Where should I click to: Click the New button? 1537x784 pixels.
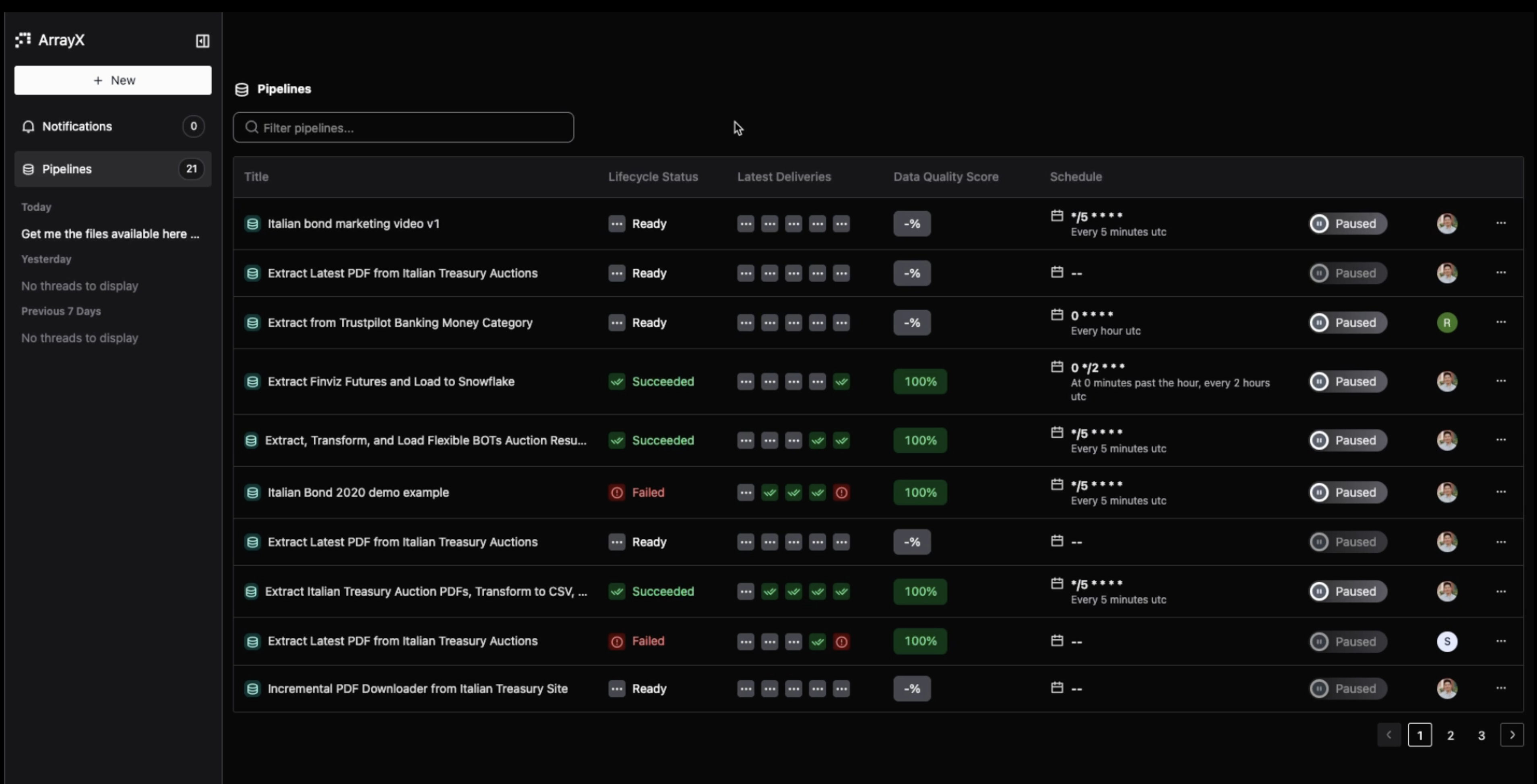[x=113, y=80]
